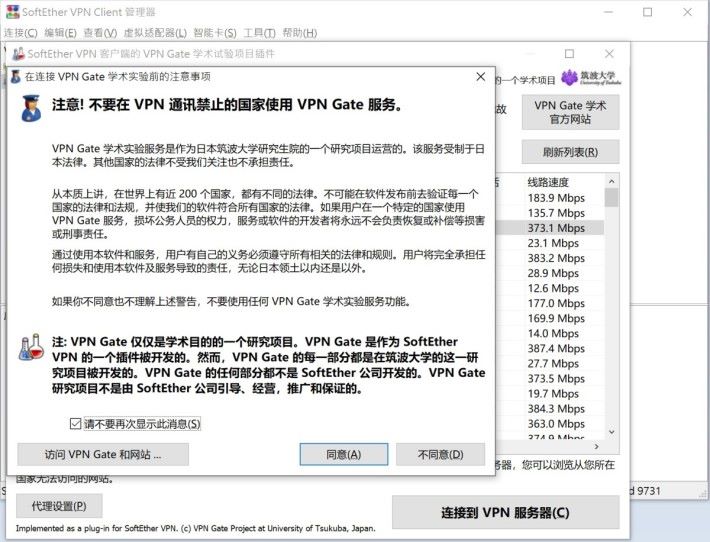Select the server row with 177.0 Mbps
Screen dimensions: 710x542
coord(549,303)
